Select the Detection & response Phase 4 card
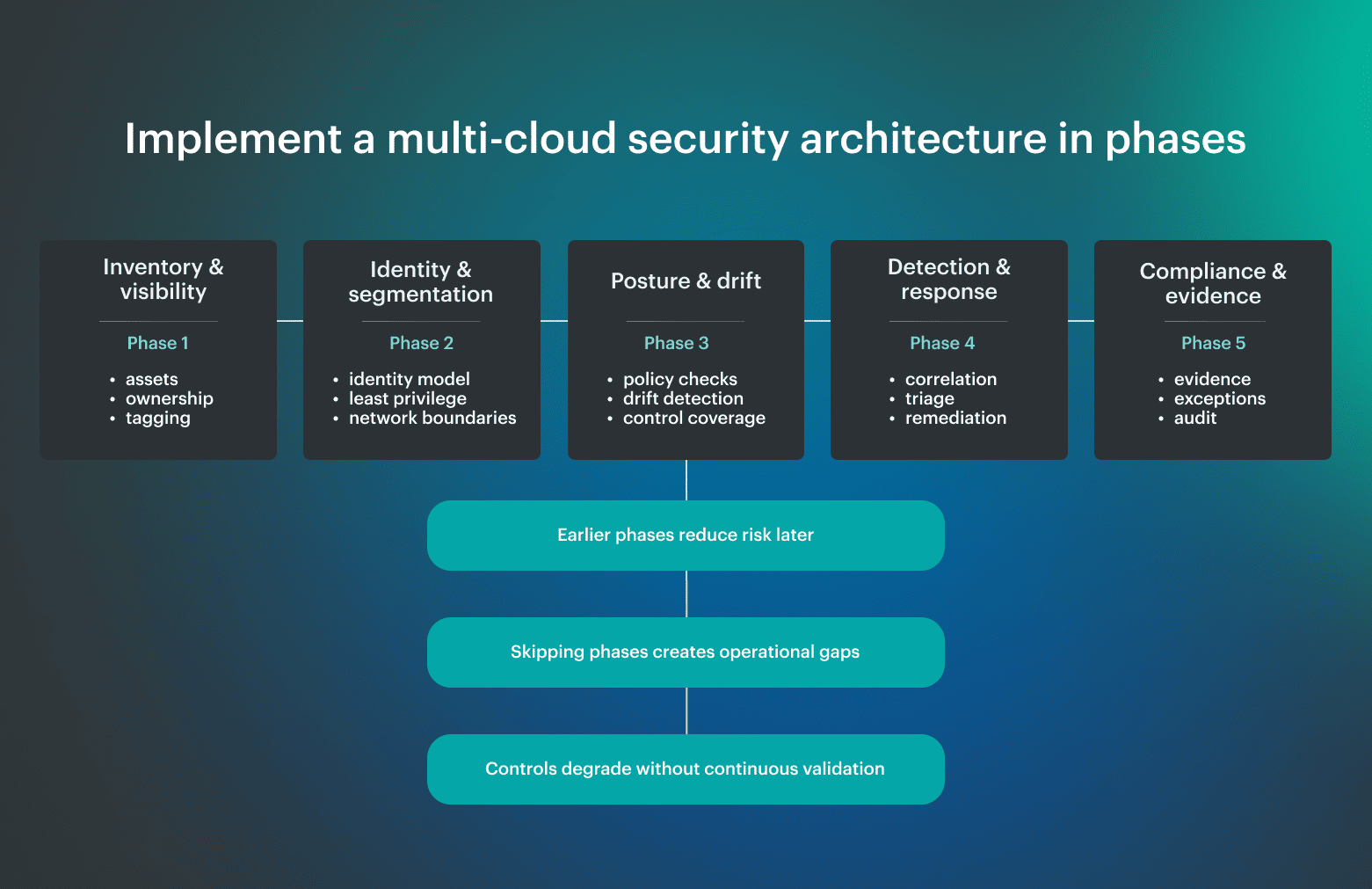1372x889 pixels. tap(948, 349)
